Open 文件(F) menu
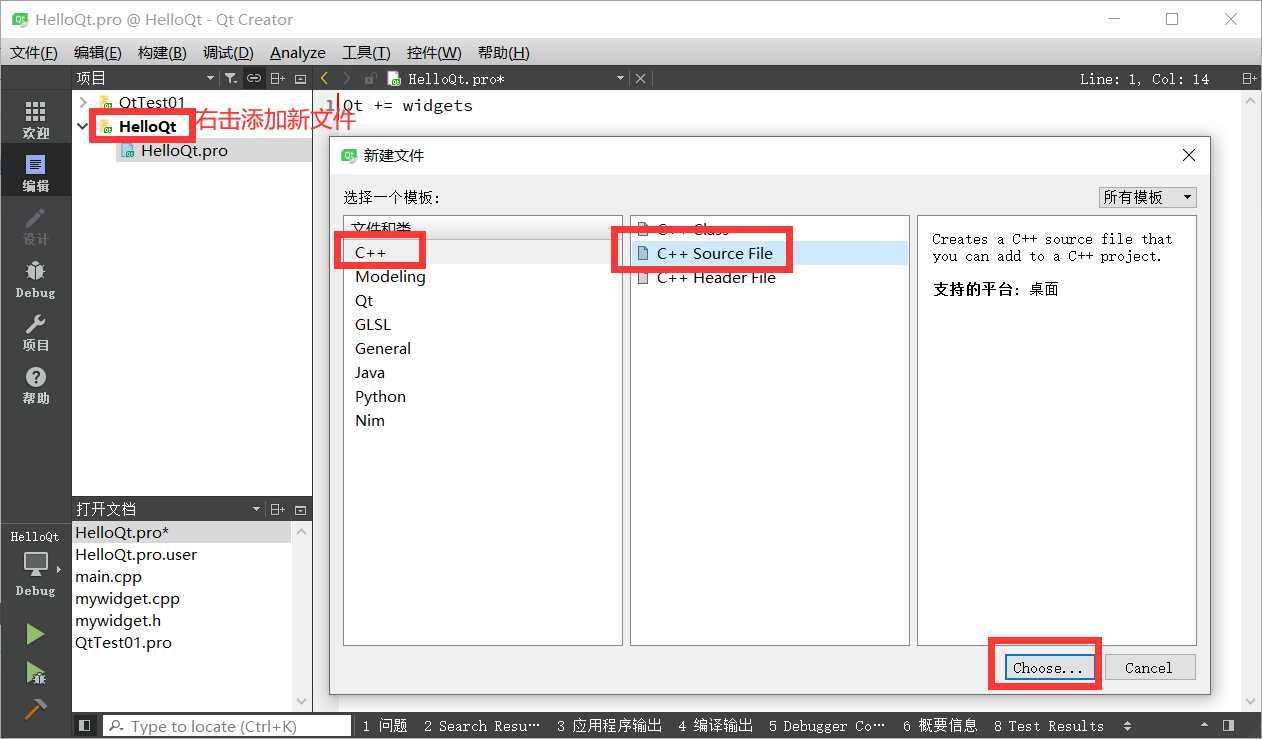The height and width of the screenshot is (739, 1262). pyautogui.click(x=34, y=52)
